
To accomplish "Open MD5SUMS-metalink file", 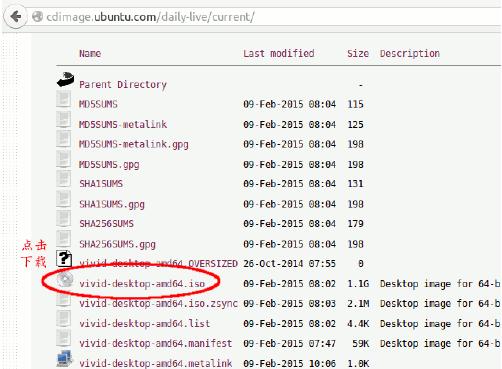I will click(123, 124).
